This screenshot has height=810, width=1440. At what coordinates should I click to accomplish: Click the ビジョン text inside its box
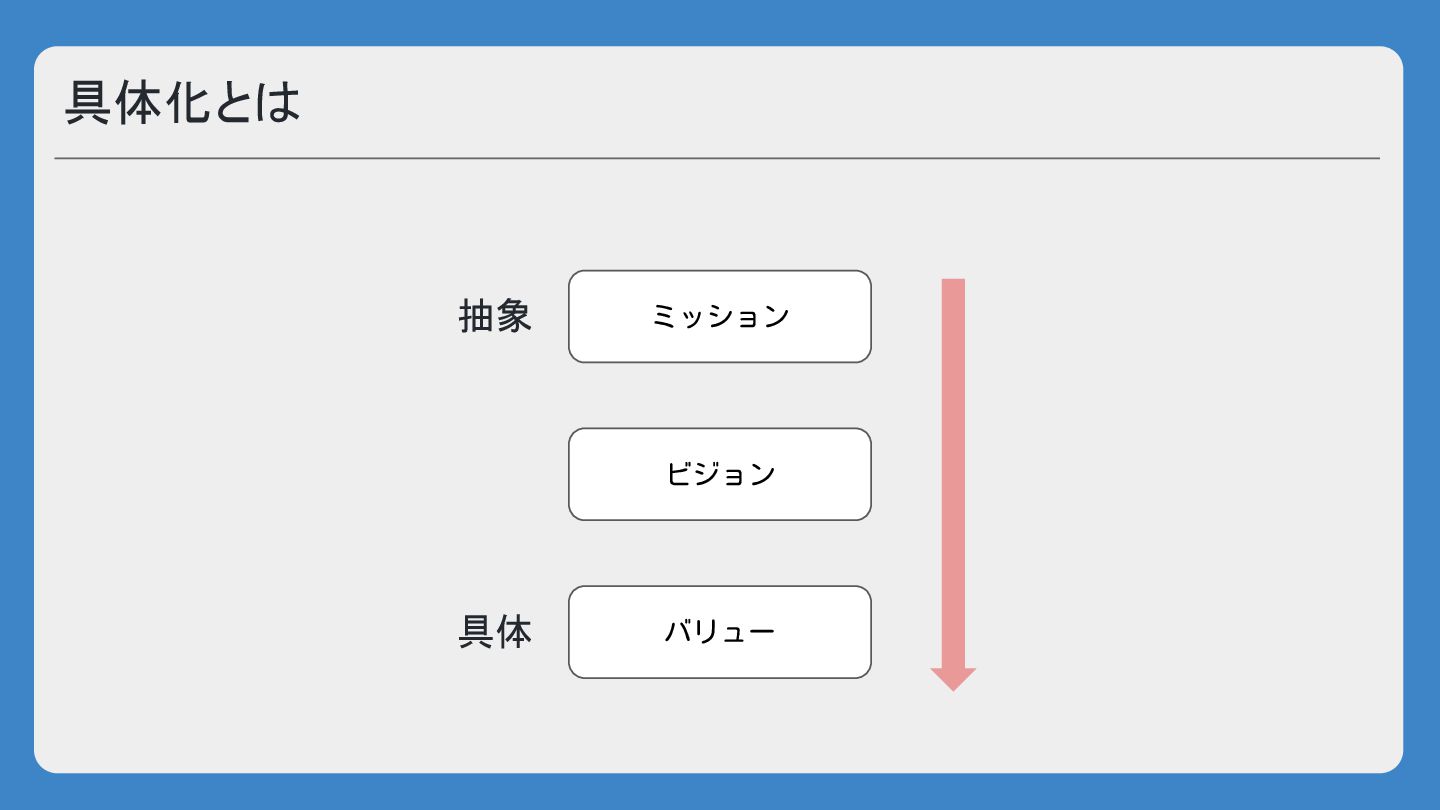pos(720,474)
